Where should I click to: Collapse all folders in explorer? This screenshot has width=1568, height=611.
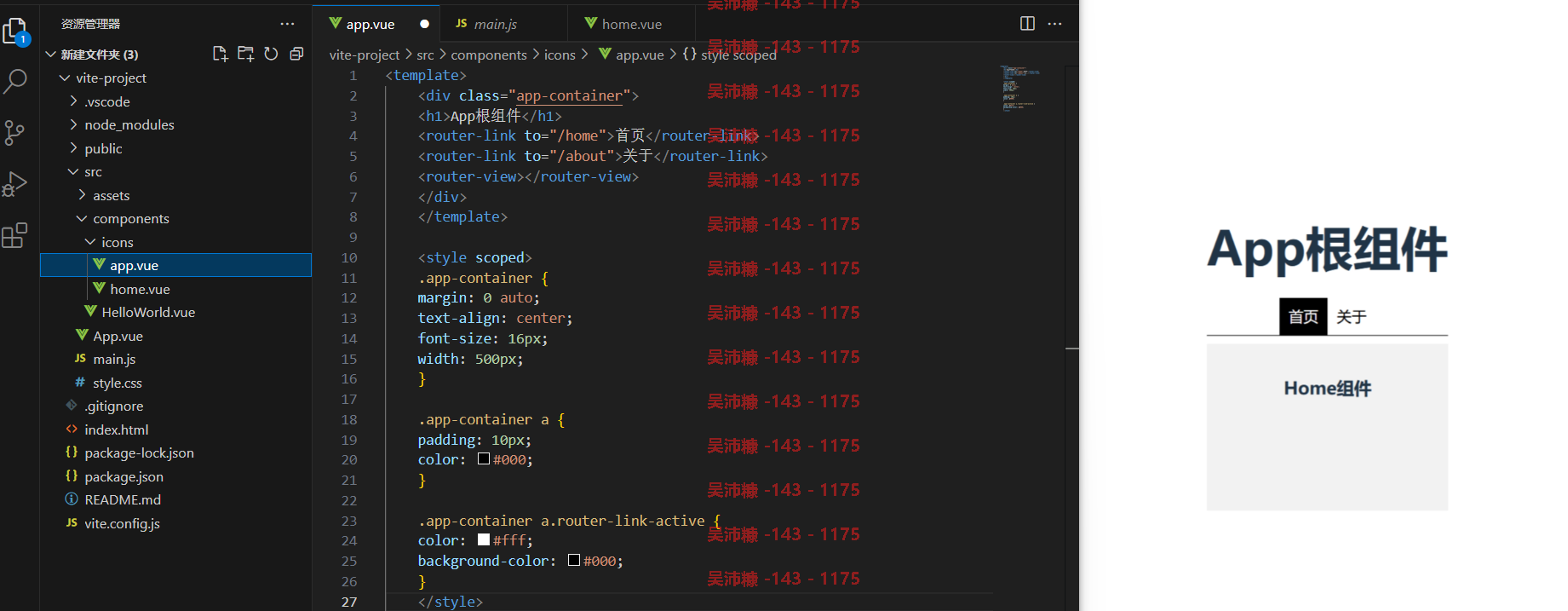tap(296, 54)
